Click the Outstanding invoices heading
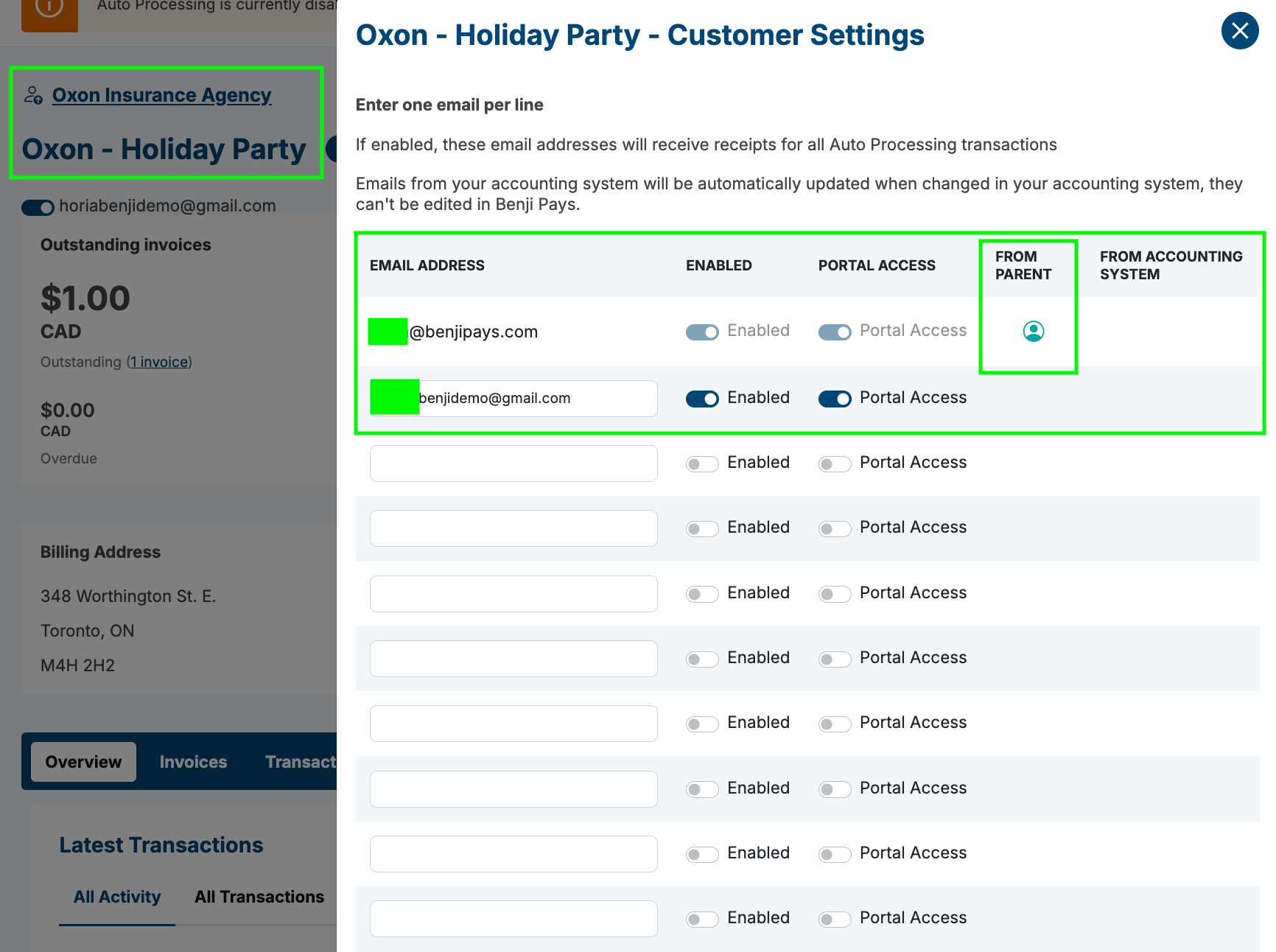The height and width of the screenshot is (952, 1276). point(125,245)
